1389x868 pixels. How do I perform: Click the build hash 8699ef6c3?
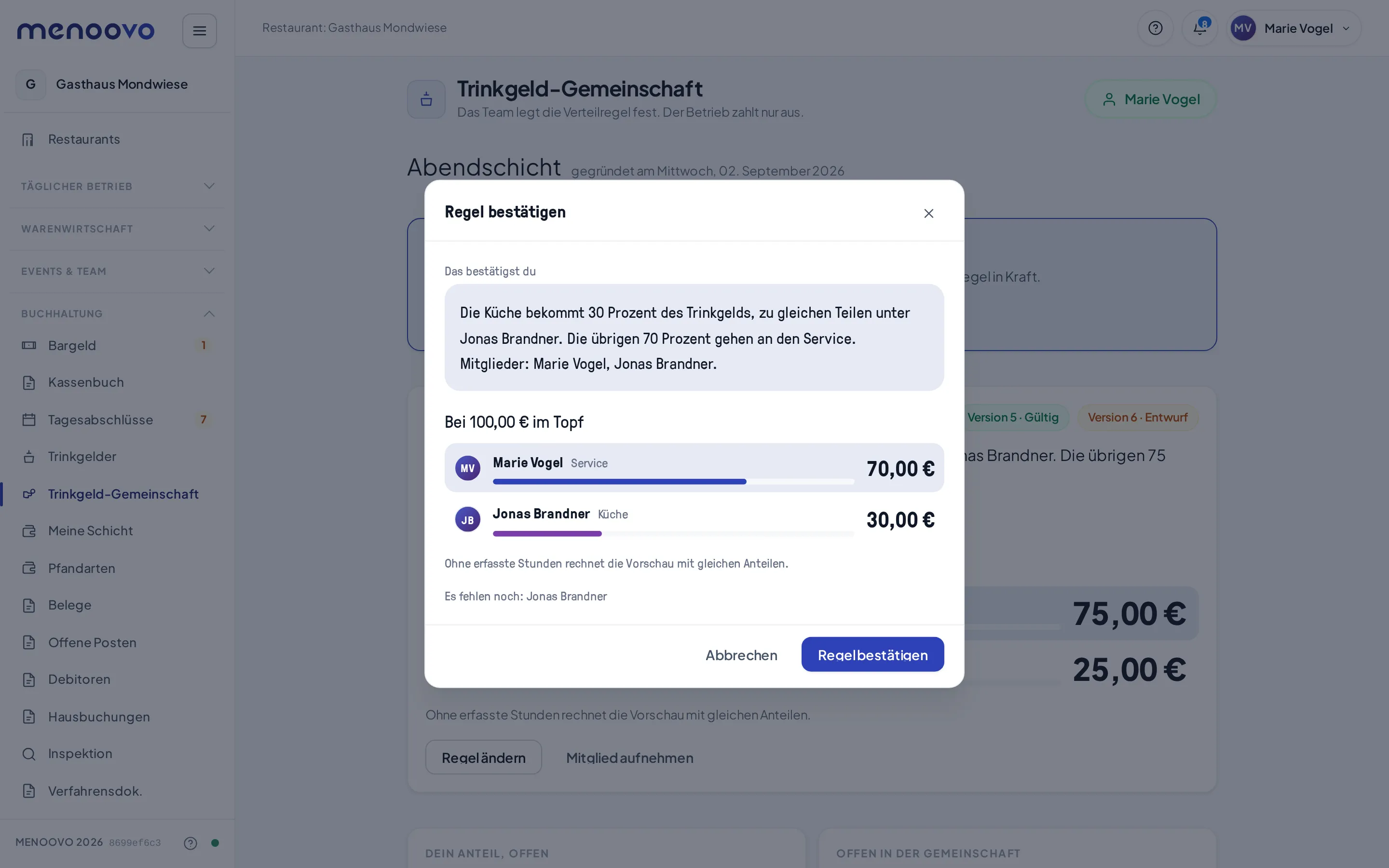pos(135,843)
